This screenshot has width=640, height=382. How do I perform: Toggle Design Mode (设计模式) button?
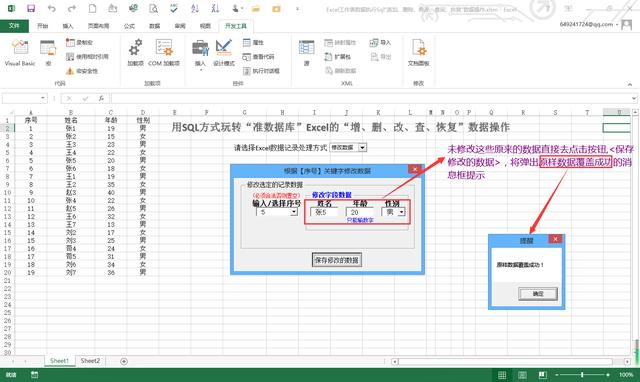tap(224, 52)
